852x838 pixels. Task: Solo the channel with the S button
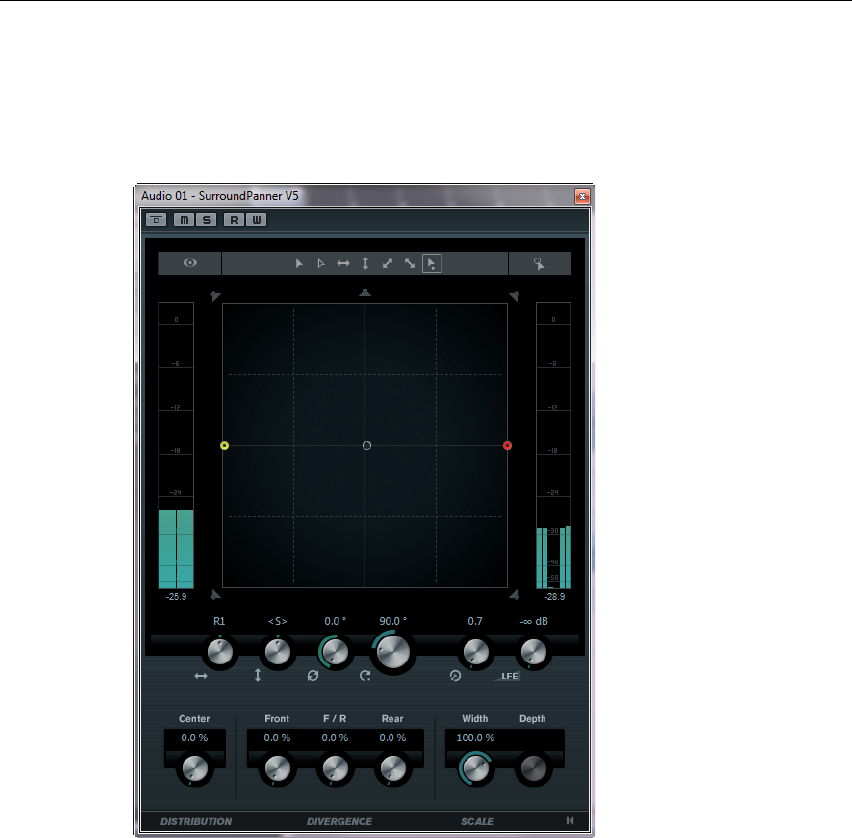tap(206, 220)
